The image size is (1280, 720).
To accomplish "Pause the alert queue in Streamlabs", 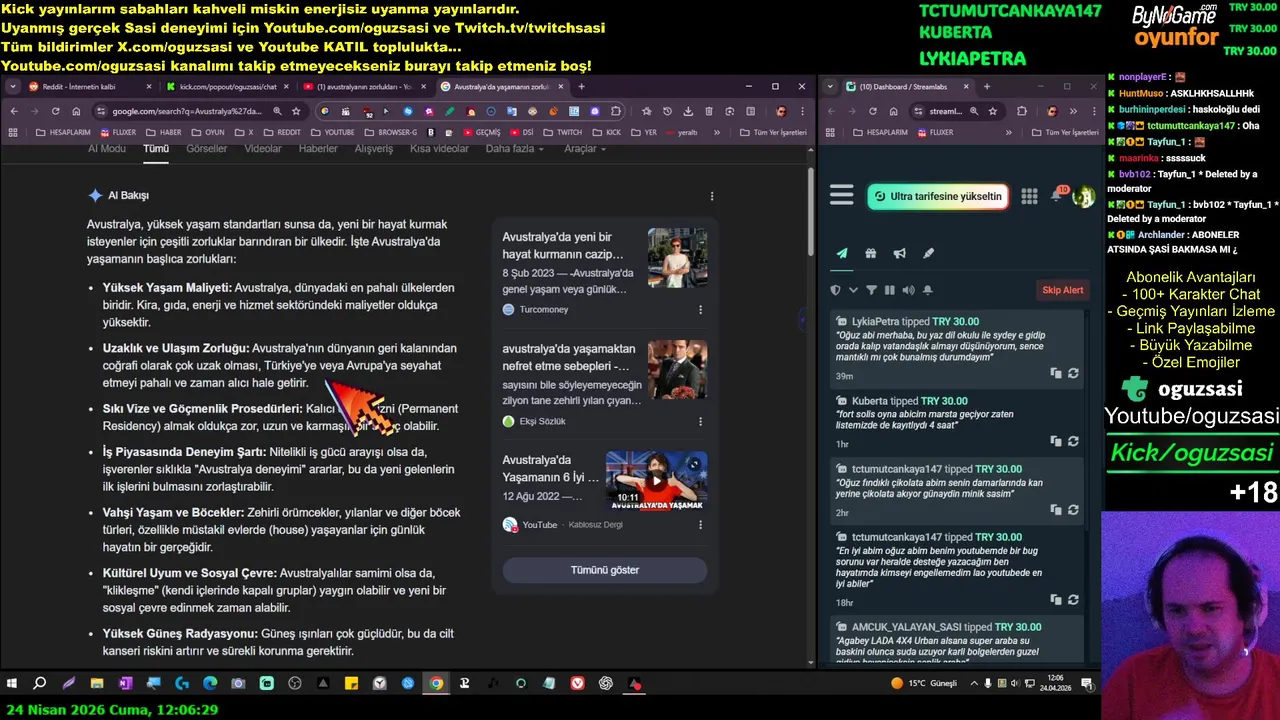I will (889, 290).
